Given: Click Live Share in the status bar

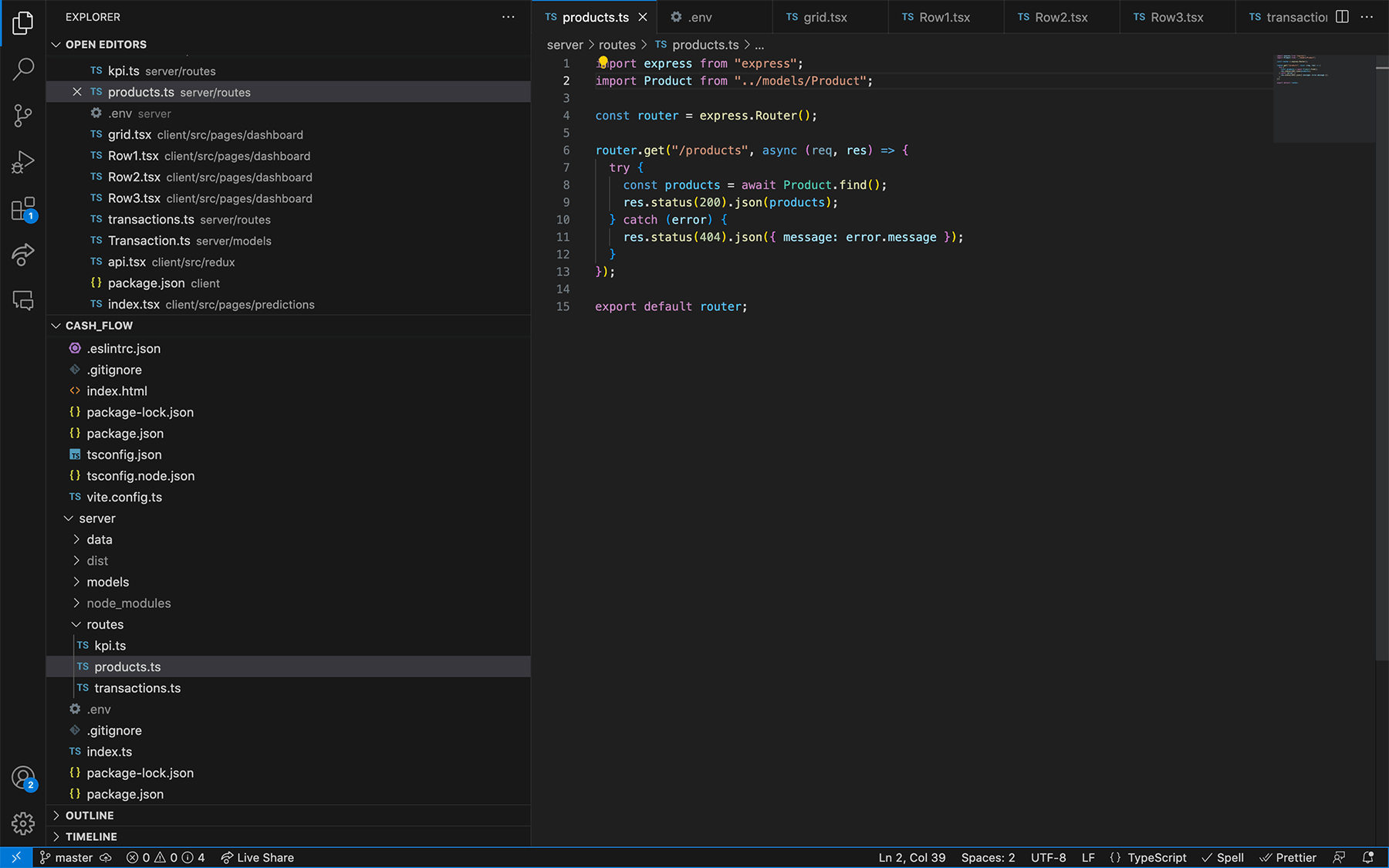Looking at the screenshot, I should pos(257,857).
